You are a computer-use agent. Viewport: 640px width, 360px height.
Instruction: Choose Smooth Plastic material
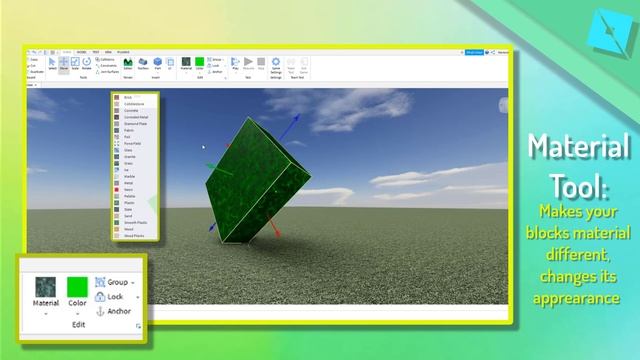135,222
